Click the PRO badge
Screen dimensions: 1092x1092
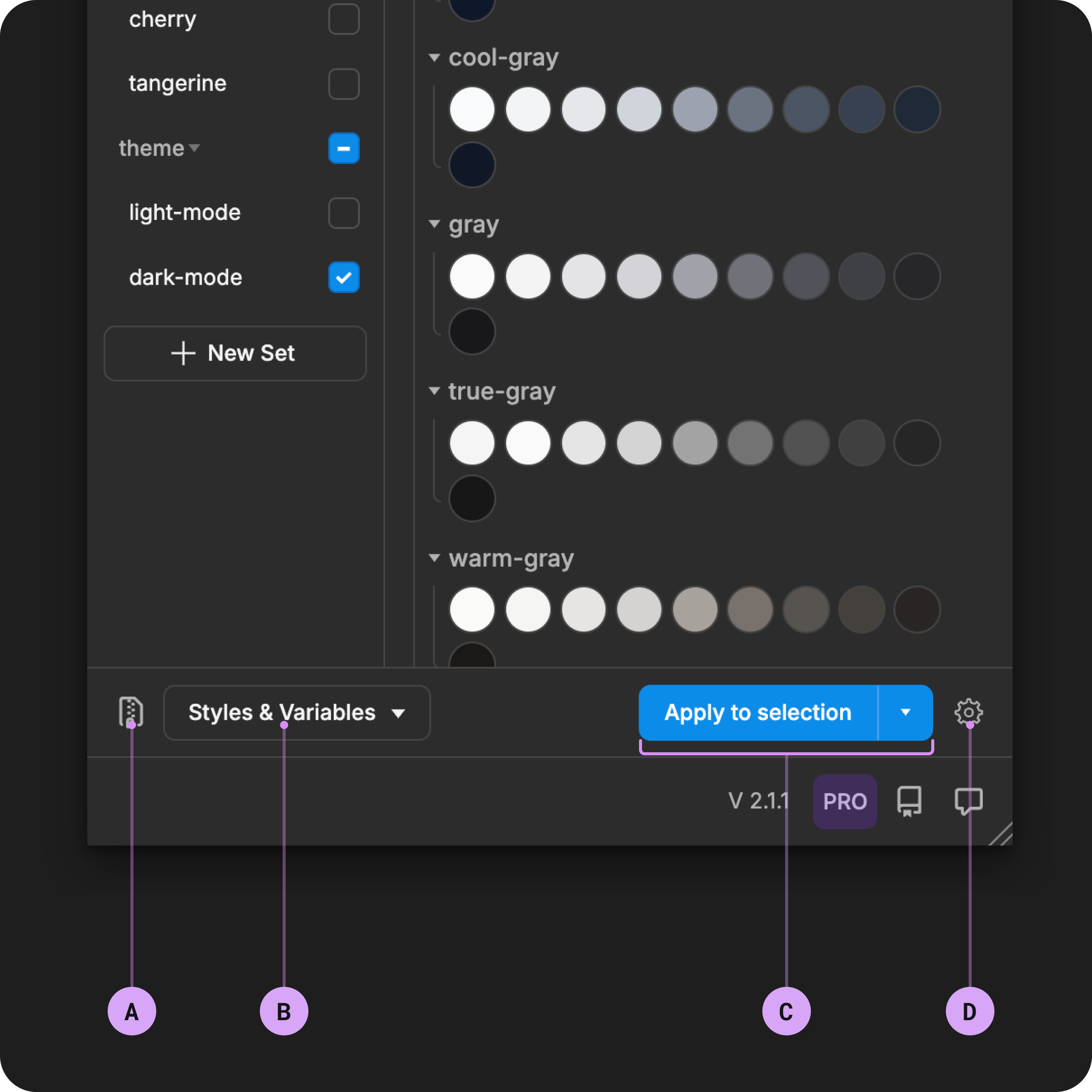point(844,801)
